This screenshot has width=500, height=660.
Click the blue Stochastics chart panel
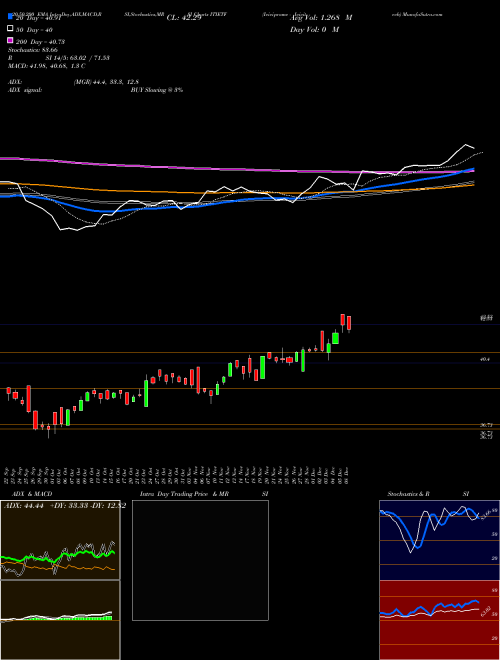point(439,540)
